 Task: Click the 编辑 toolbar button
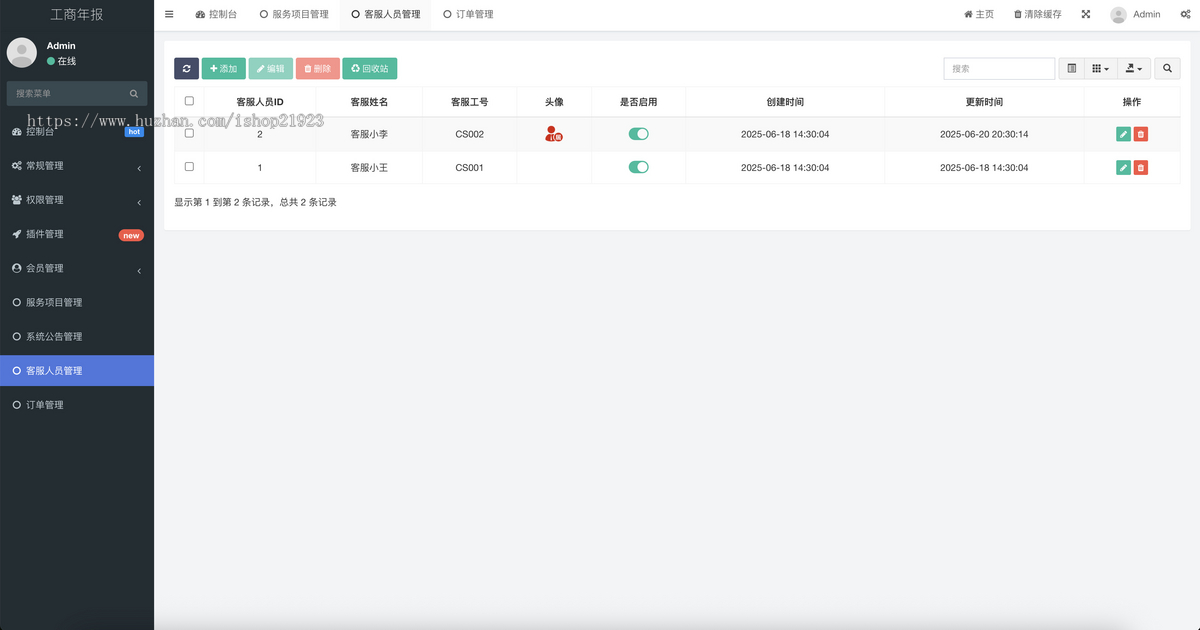coord(271,68)
